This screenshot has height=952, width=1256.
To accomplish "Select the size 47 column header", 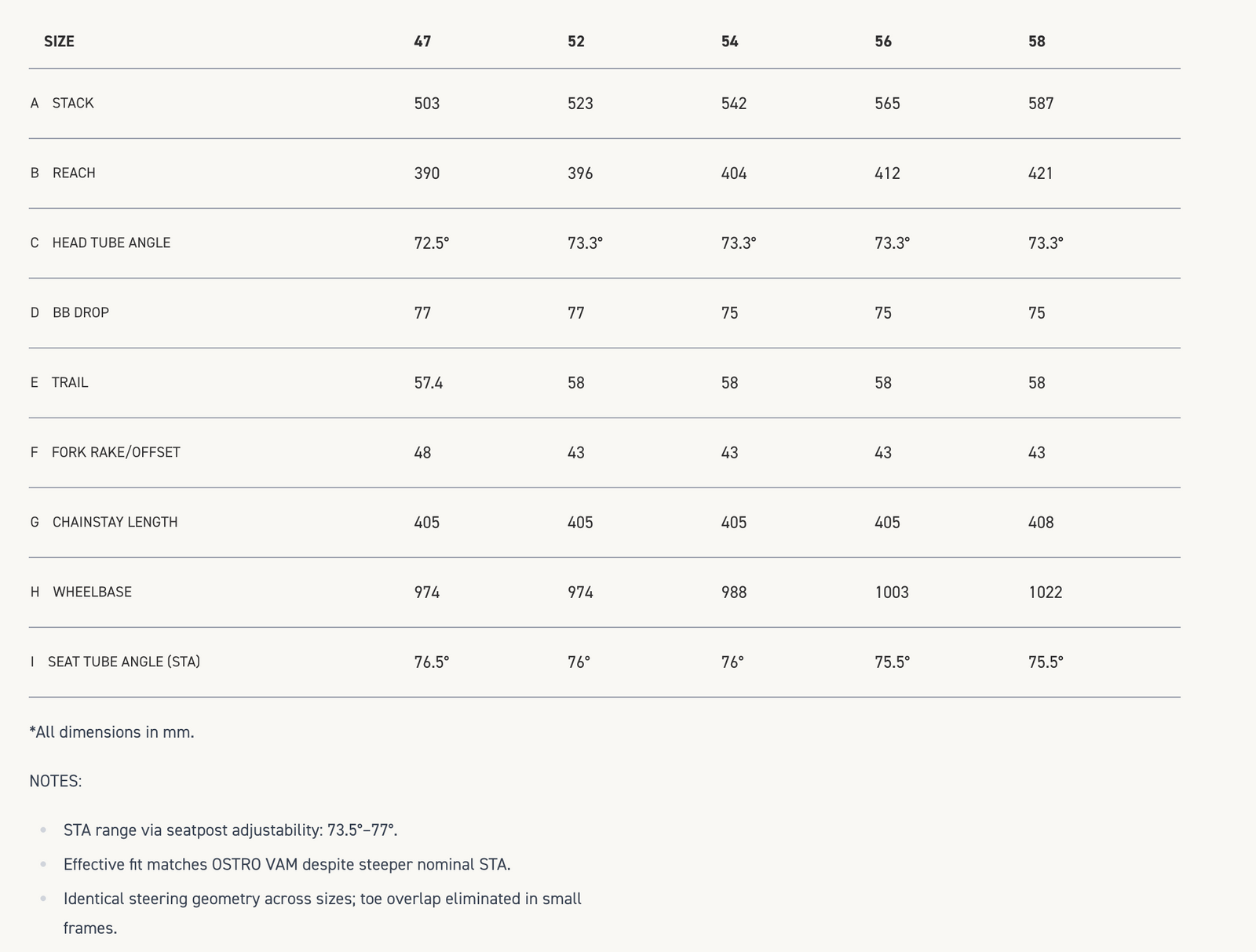I will click(x=422, y=42).
